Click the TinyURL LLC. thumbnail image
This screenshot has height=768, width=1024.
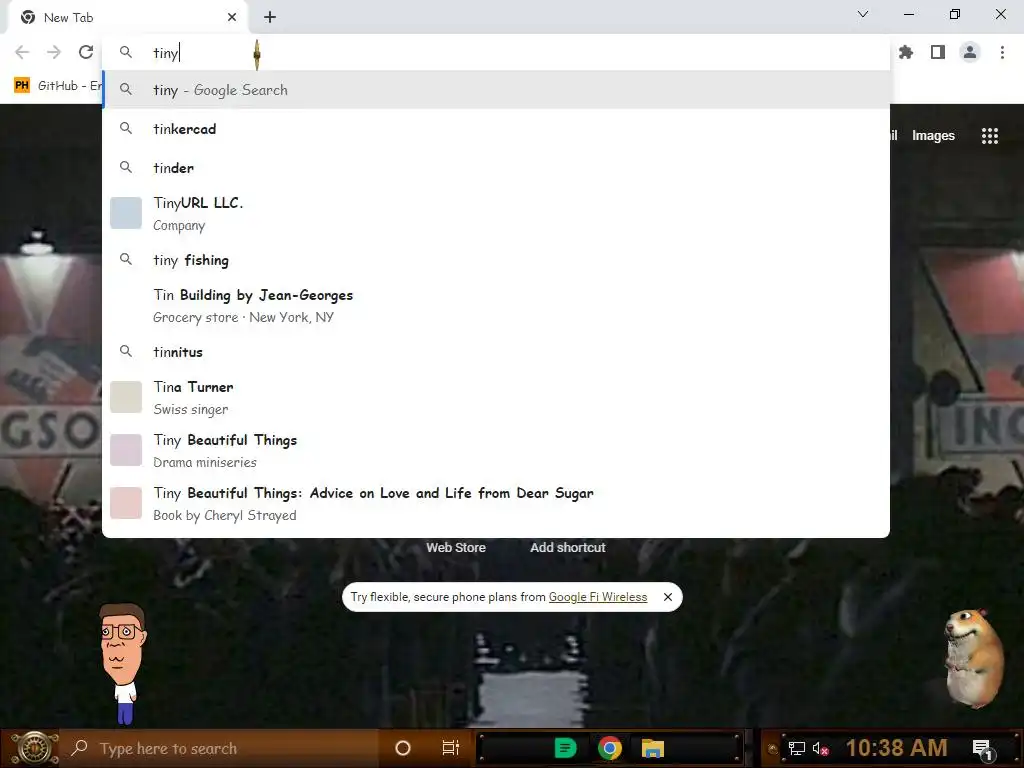126,213
